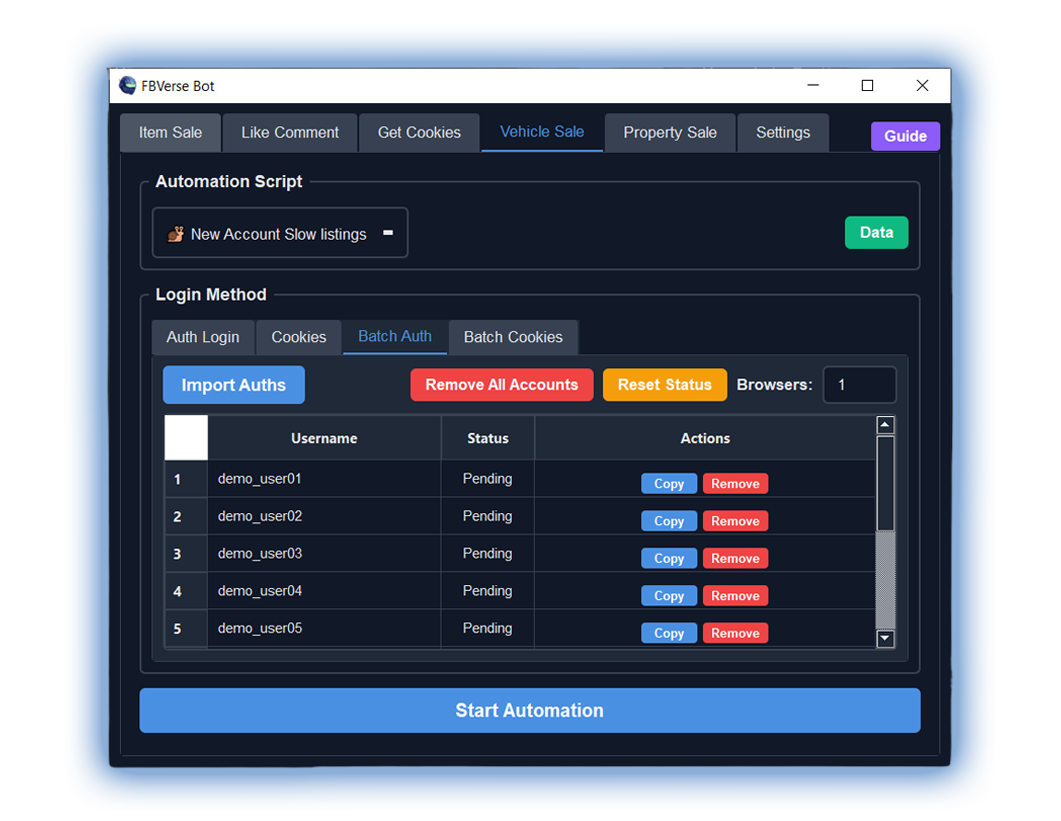This screenshot has height=821, width=1061.
Task: Click the Reset Status button
Action: [664, 384]
